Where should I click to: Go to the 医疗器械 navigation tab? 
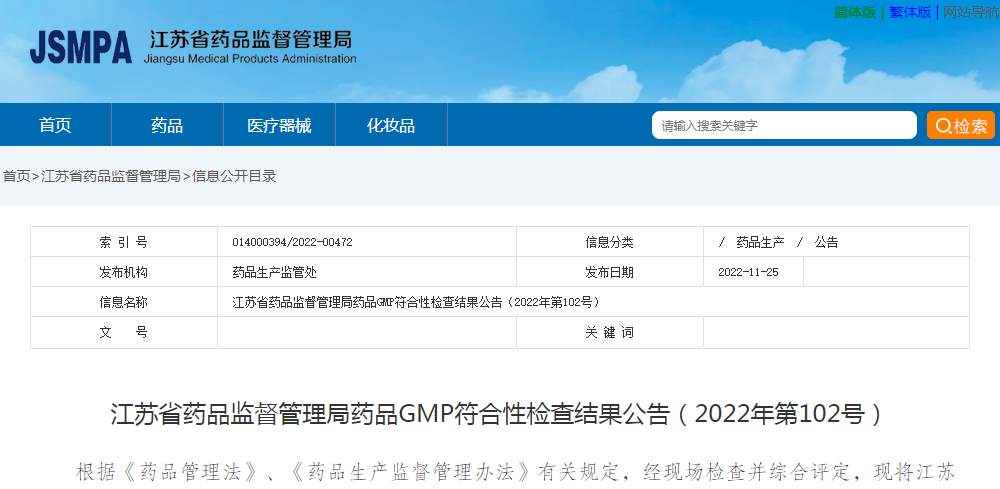coord(279,125)
